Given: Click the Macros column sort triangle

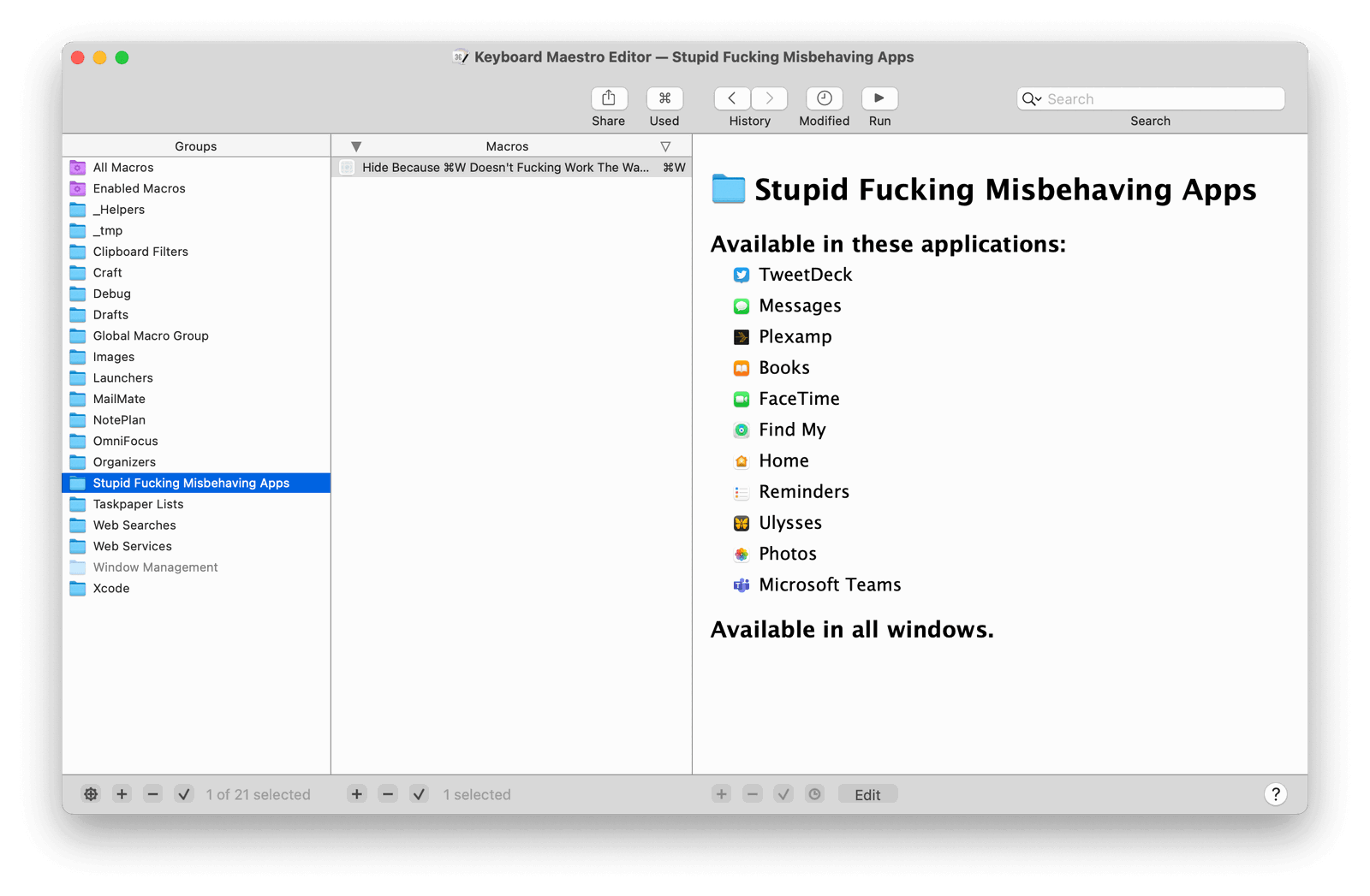Looking at the screenshot, I should [665, 146].
